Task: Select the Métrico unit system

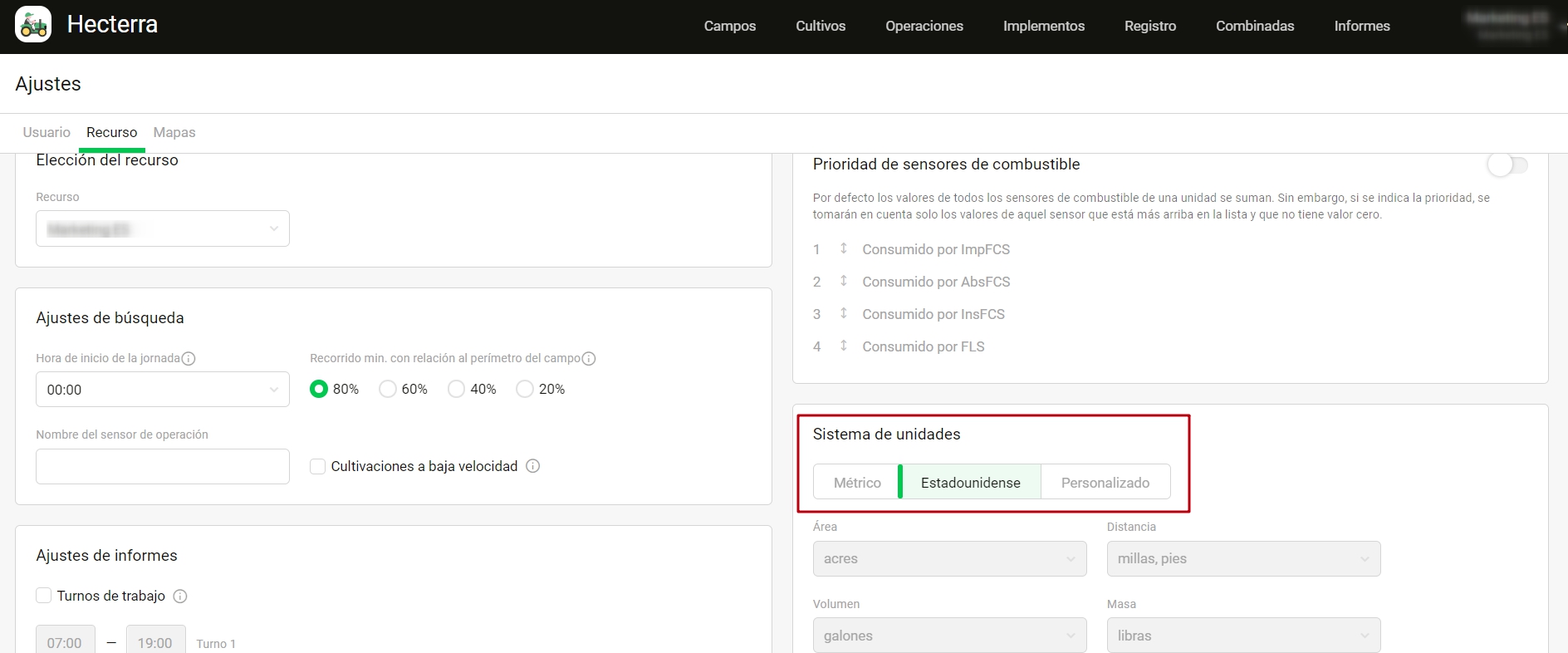Action: 857,483
